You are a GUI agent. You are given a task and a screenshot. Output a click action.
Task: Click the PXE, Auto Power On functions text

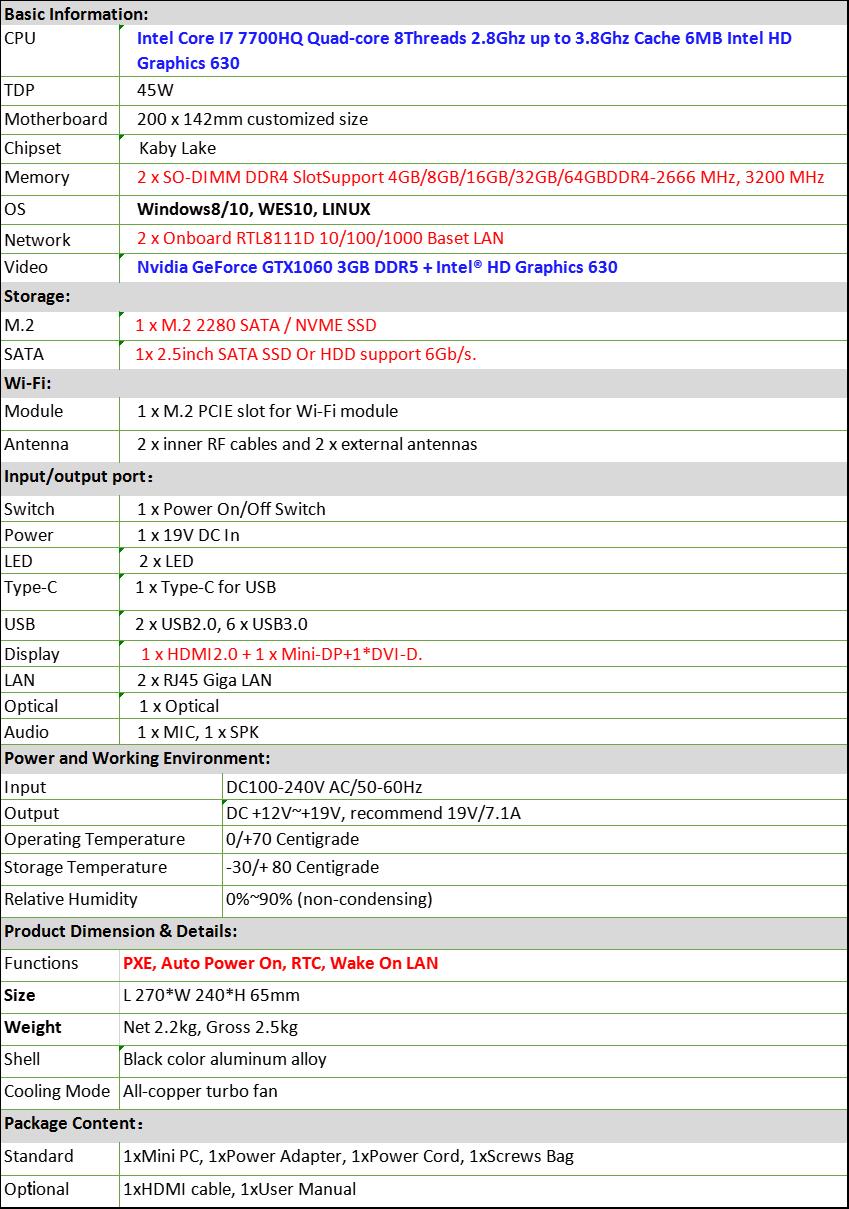click(280, 963)
